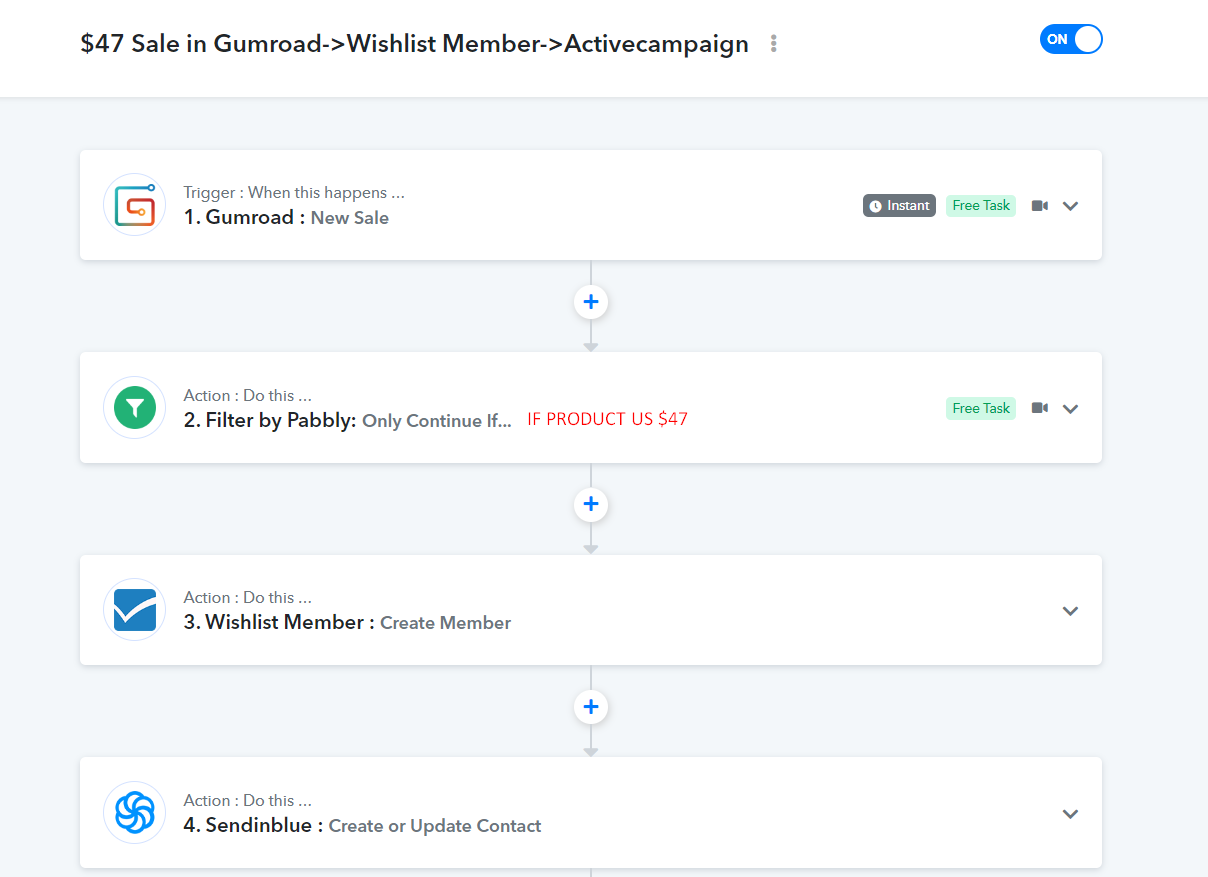Click 'Action : Do this ...' above Wishlist Member
Image resolution: width=1208 pixels, height=877 pixels.
pyautogui.click(x=247, y=597)
